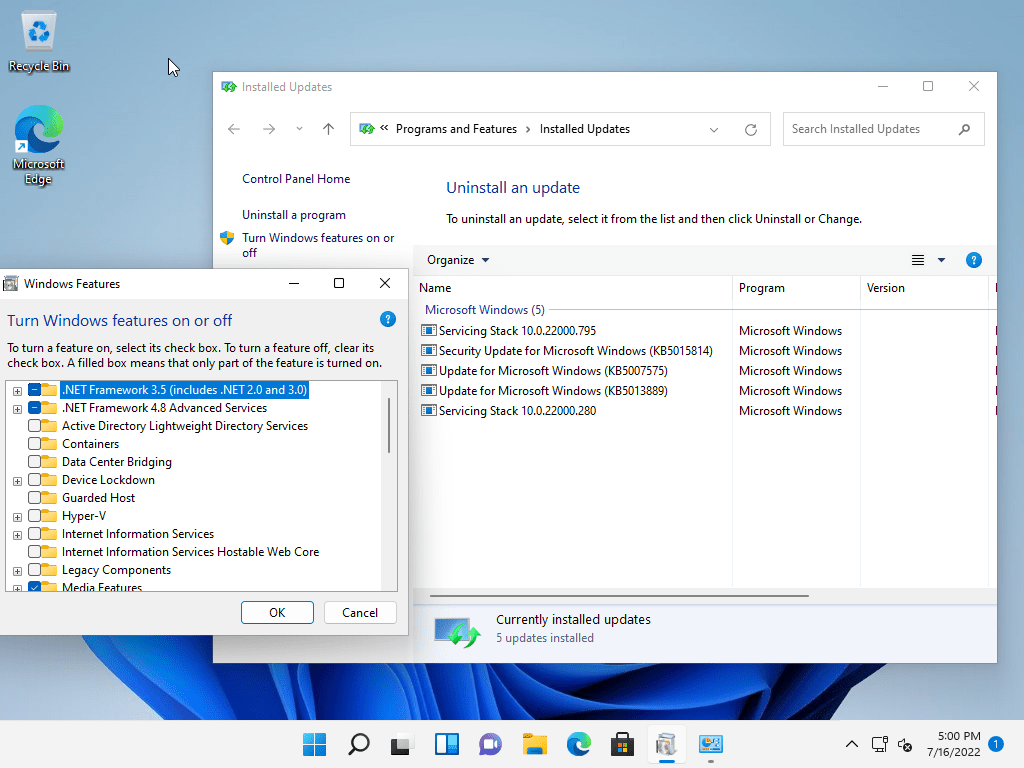The width and height of the screenshot is (1024, 768).
Task: Open Task View from taskbar
Action: coord(402,744)
